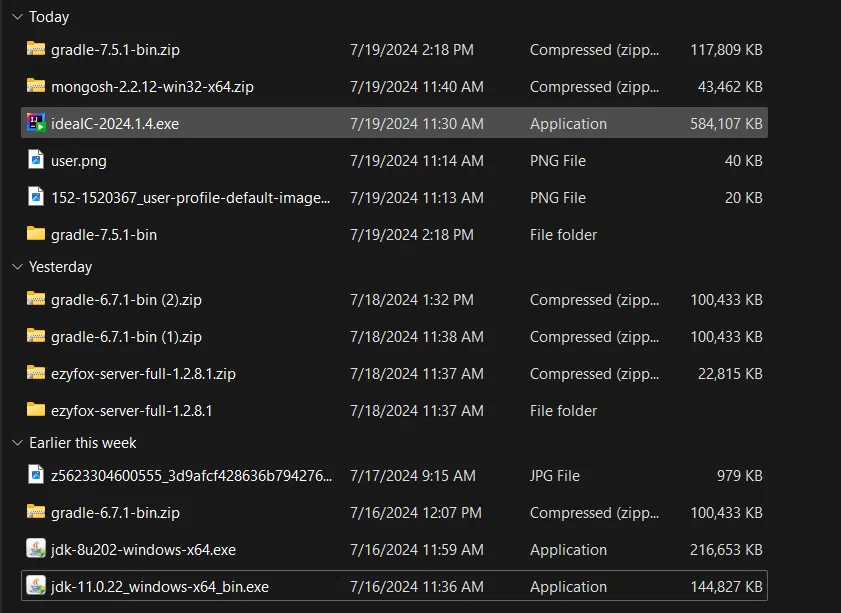Click size value 40 KB
This screenshot has height=613, width=841.
click(743, 161)
